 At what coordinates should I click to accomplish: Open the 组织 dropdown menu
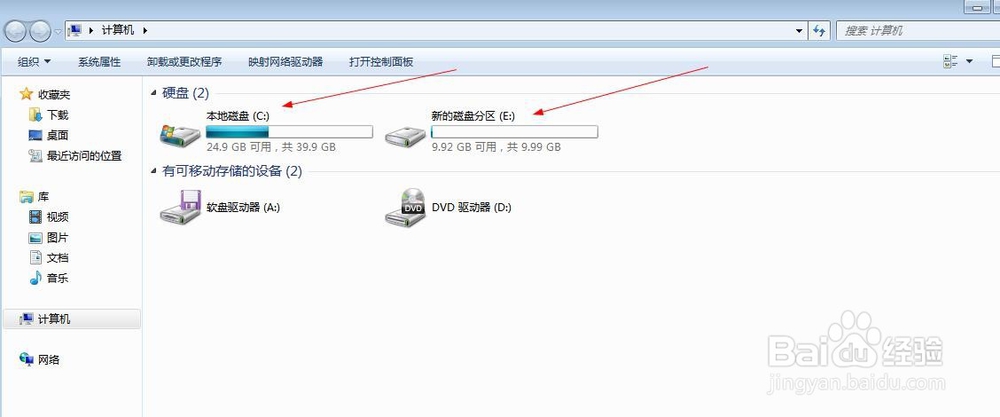pos(34,62)
